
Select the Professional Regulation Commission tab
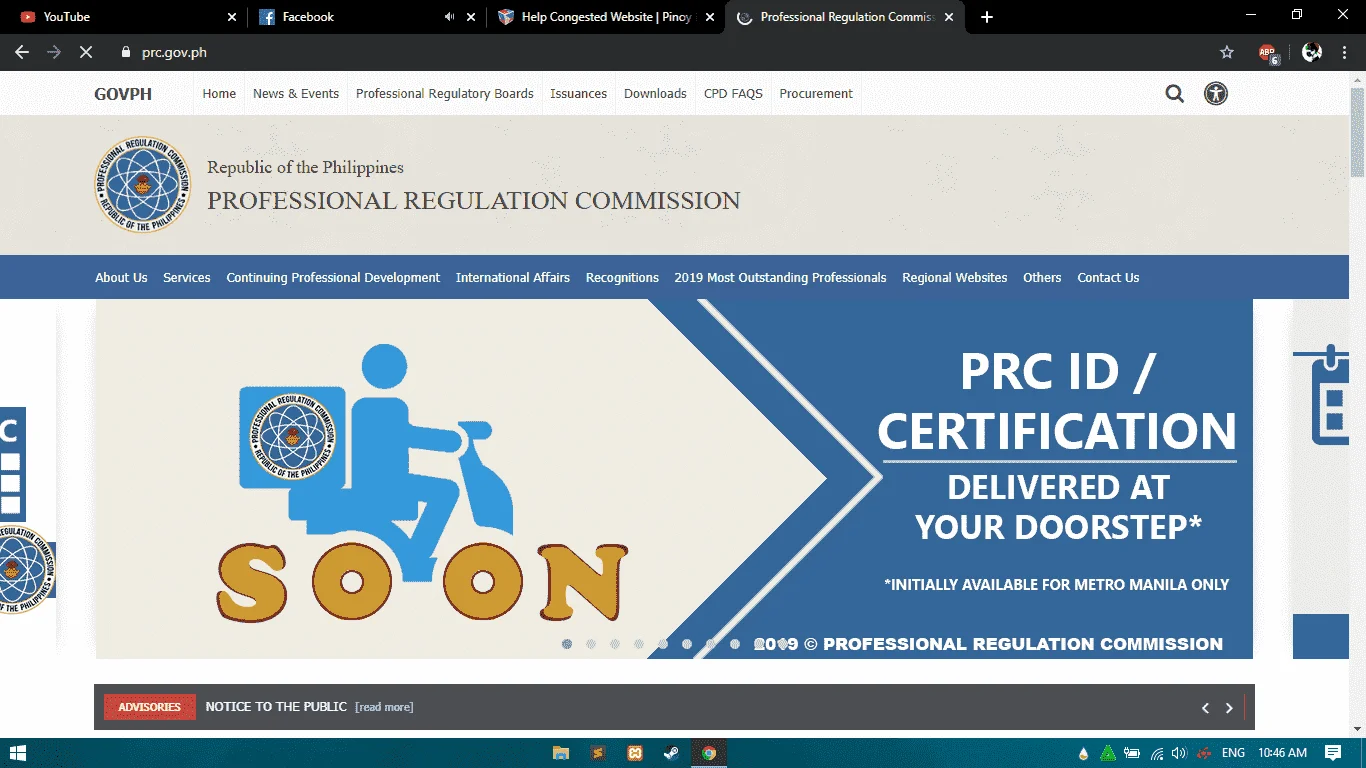846,17
